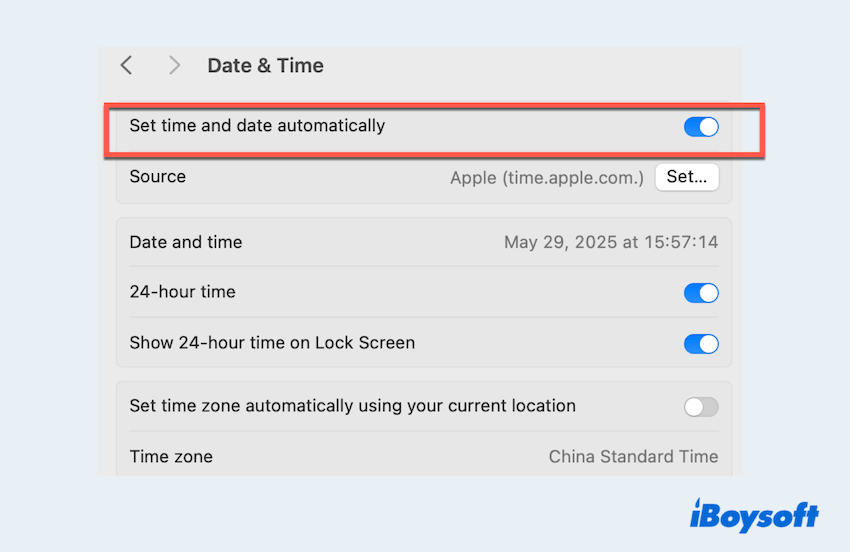Enable automatic time zone by location switch
This screenshot has height=552, width=850.
pyautogui.click(x=701, y=407)
